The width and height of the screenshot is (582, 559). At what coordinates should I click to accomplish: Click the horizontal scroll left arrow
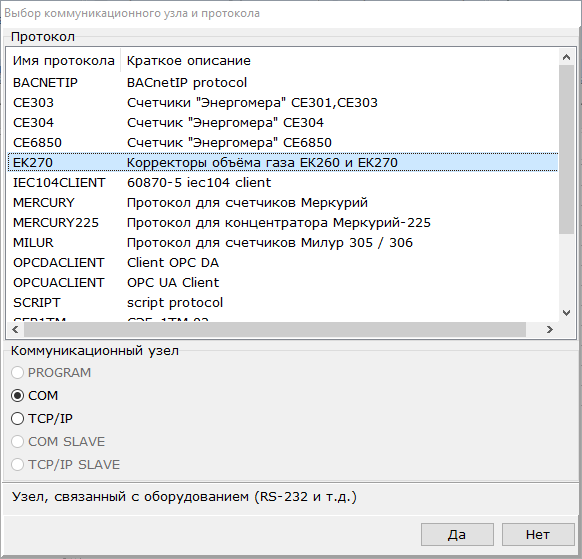tap(15, 330)
